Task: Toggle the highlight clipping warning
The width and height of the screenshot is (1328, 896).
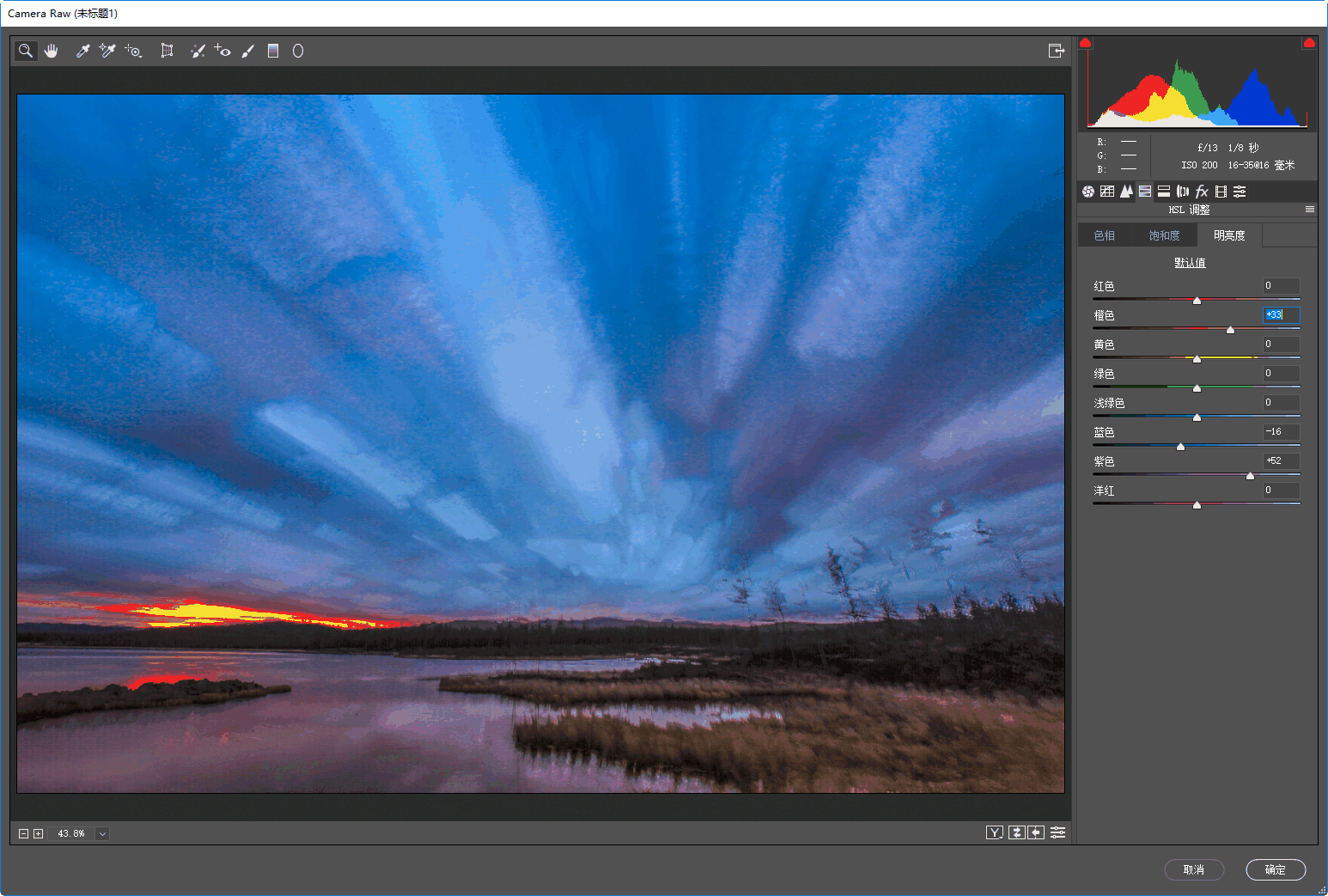Action: [1309, 43]
